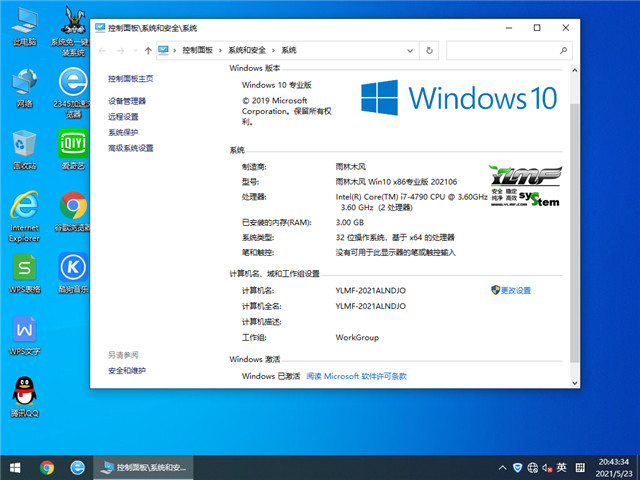This screenshot has width=640, height=480.
Task: Open 远程设置 link
Action: (x=123, y=117)
